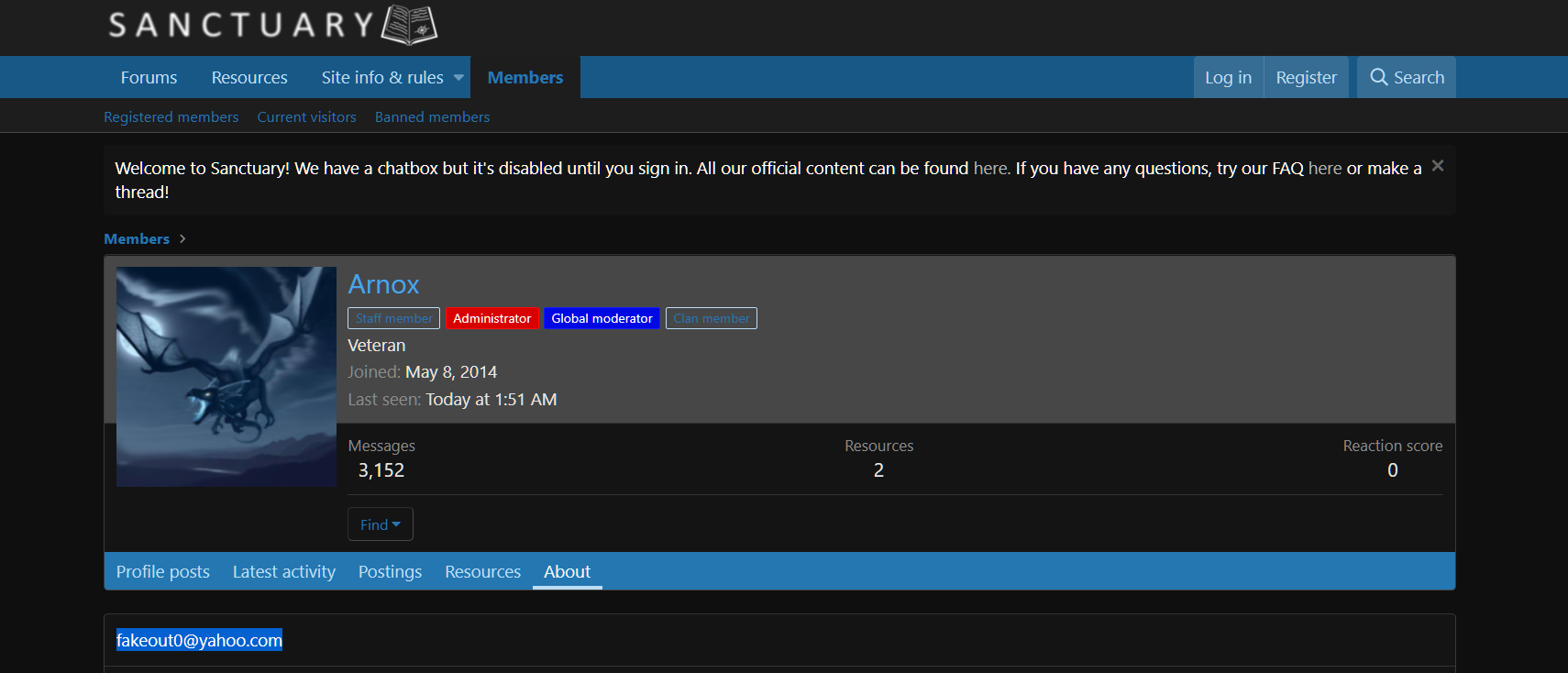View Current visitors list
The height and width of the screenshot is (673, 1568).
click(x=306, y=116)
